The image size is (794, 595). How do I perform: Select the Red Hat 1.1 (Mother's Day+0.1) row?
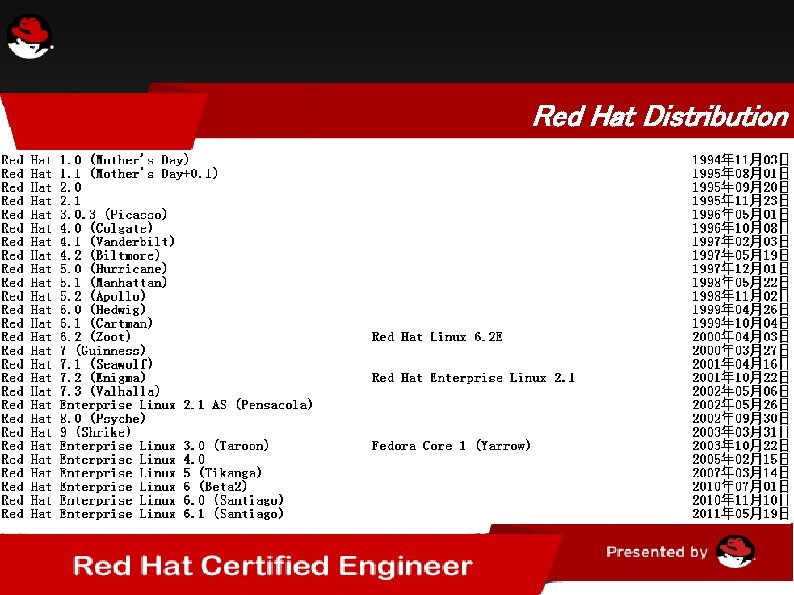109,174
